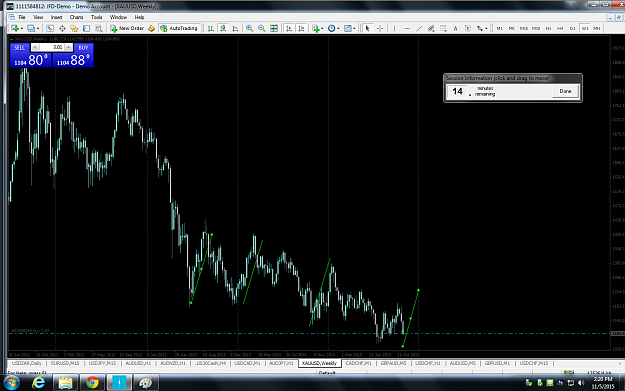Open the Periods clock icon
Viewport: 625px width, 391px height.
(x=332, y=28)
